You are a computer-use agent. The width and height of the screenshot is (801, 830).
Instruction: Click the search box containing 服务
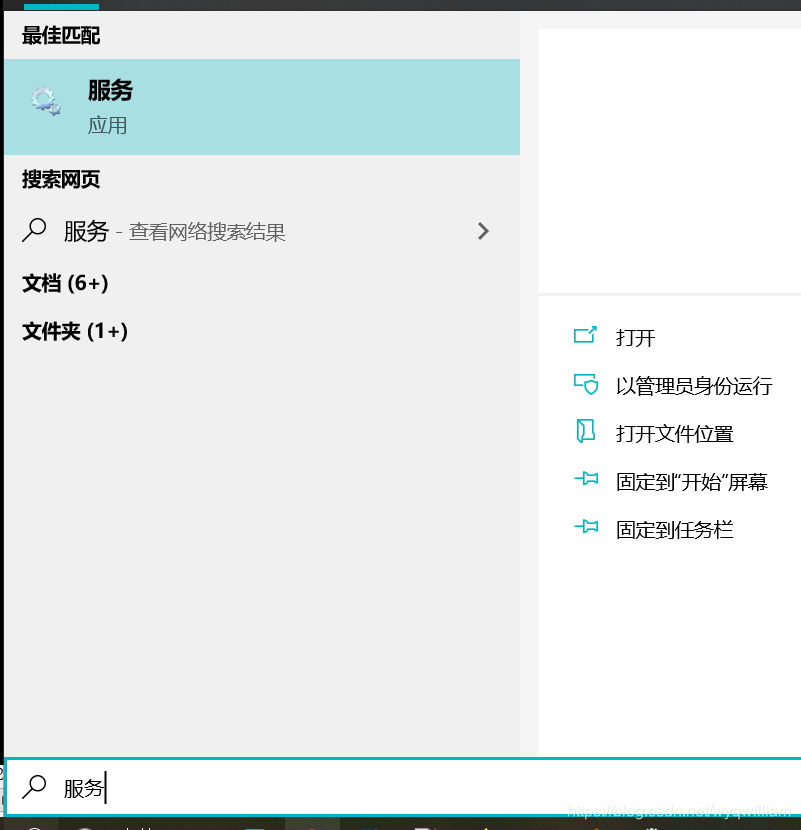pyautogui.click(x=402, y=787)
